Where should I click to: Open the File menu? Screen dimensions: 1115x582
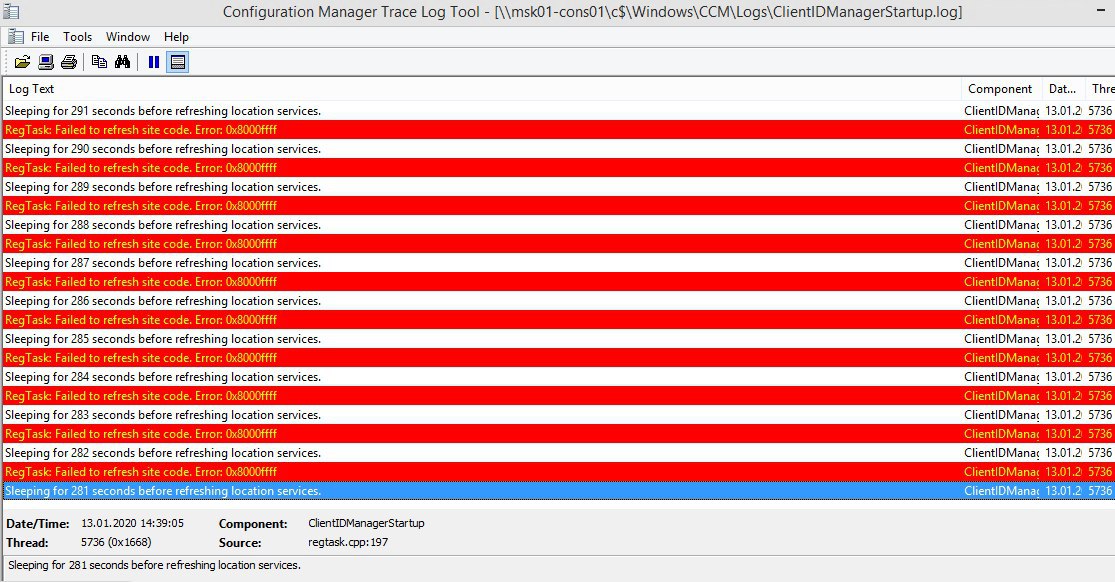(x=40, y=36)
